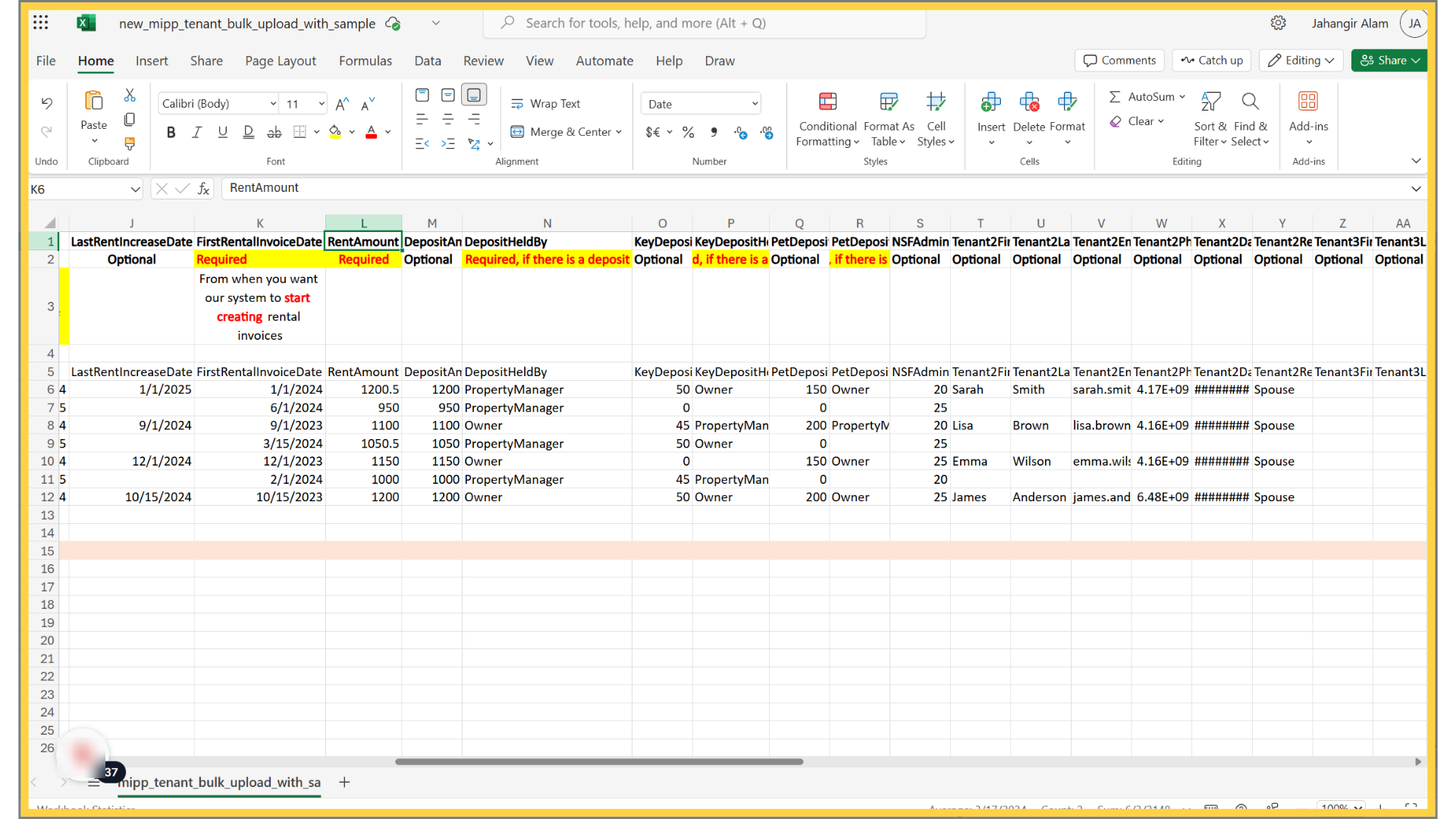Toggle Italic formatting
The image size is (1456, 819).
pyautogui.click(x=196, y=133)
